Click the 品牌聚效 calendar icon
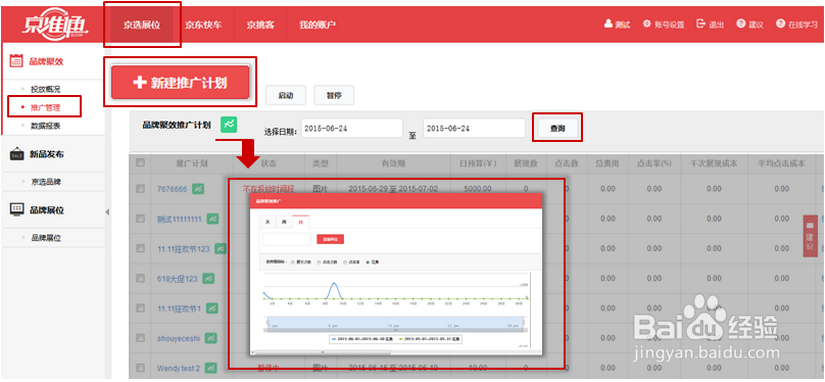 16,61
